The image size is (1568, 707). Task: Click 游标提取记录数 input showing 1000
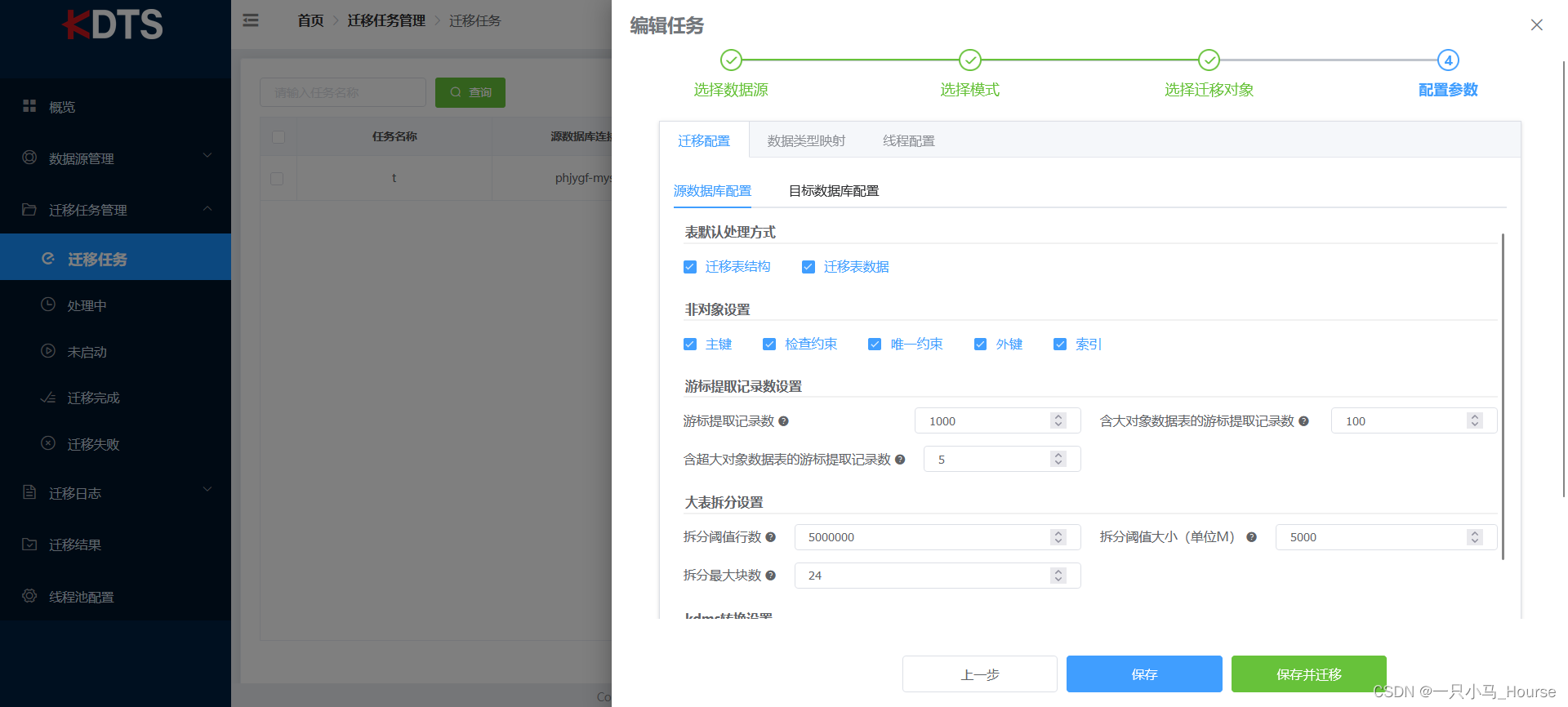pyautogui.click(x=998, y=420)
